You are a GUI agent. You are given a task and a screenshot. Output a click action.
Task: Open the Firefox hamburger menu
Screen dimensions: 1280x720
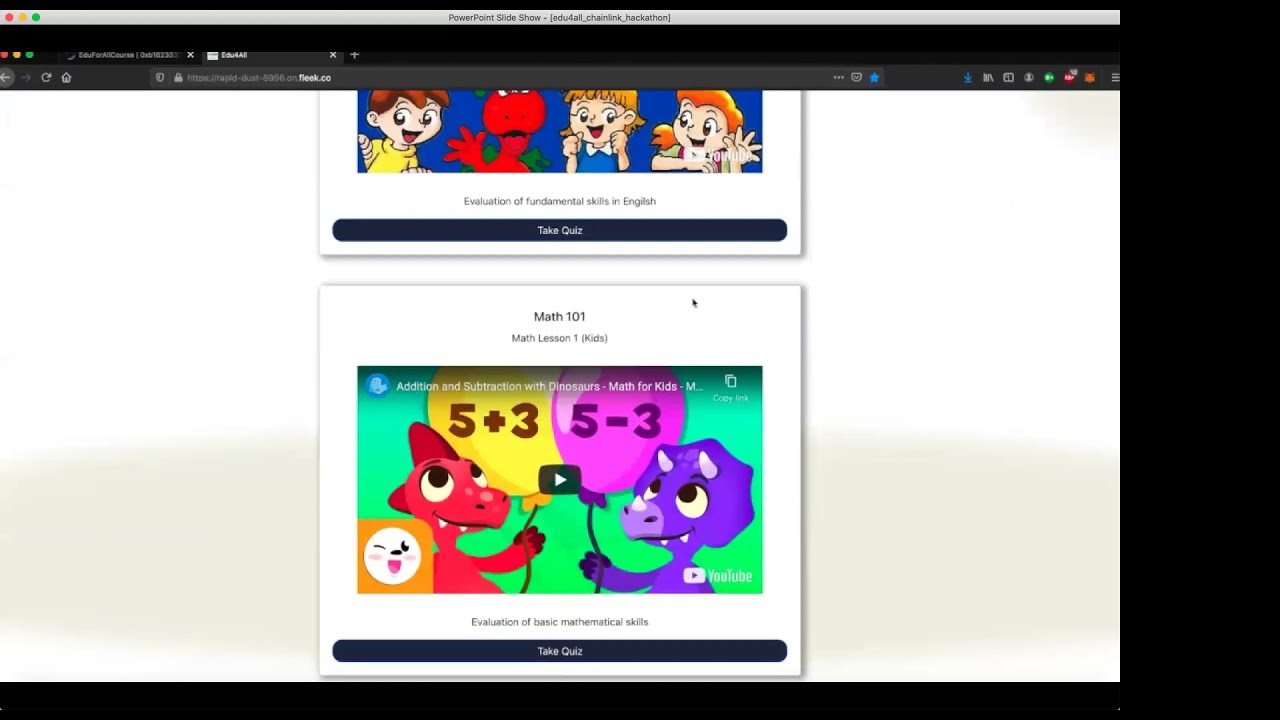[x=1115, y=77]
